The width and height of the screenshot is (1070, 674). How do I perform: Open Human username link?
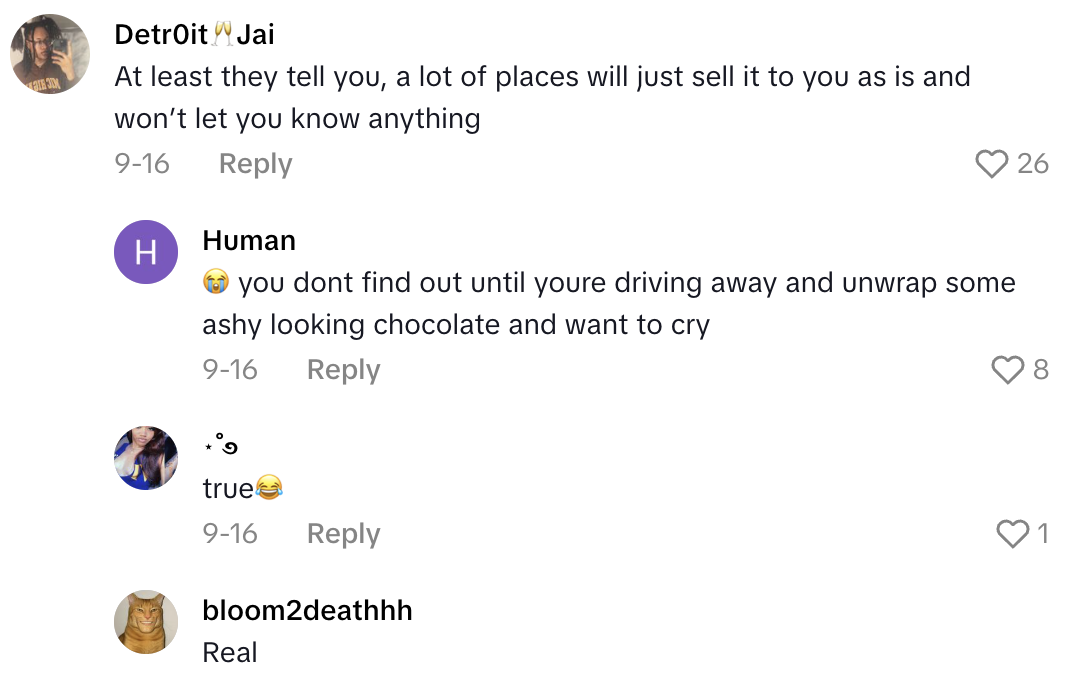(248, 241)
